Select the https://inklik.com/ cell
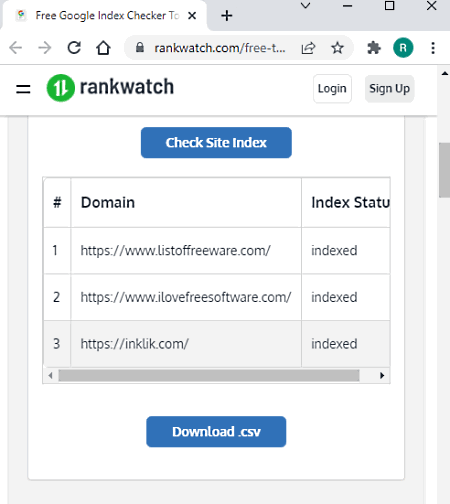450x504 pixels. [x=186, y=344]
